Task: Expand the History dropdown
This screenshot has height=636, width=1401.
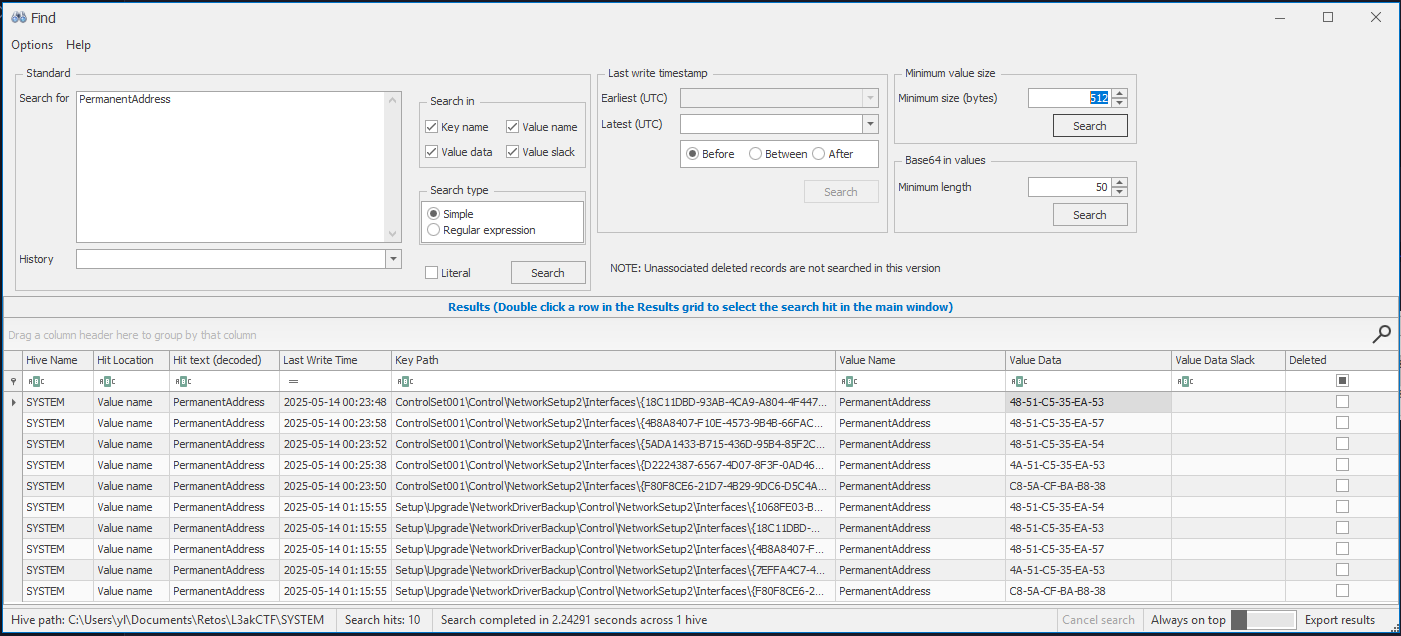Action: click(x=392, y=260)
